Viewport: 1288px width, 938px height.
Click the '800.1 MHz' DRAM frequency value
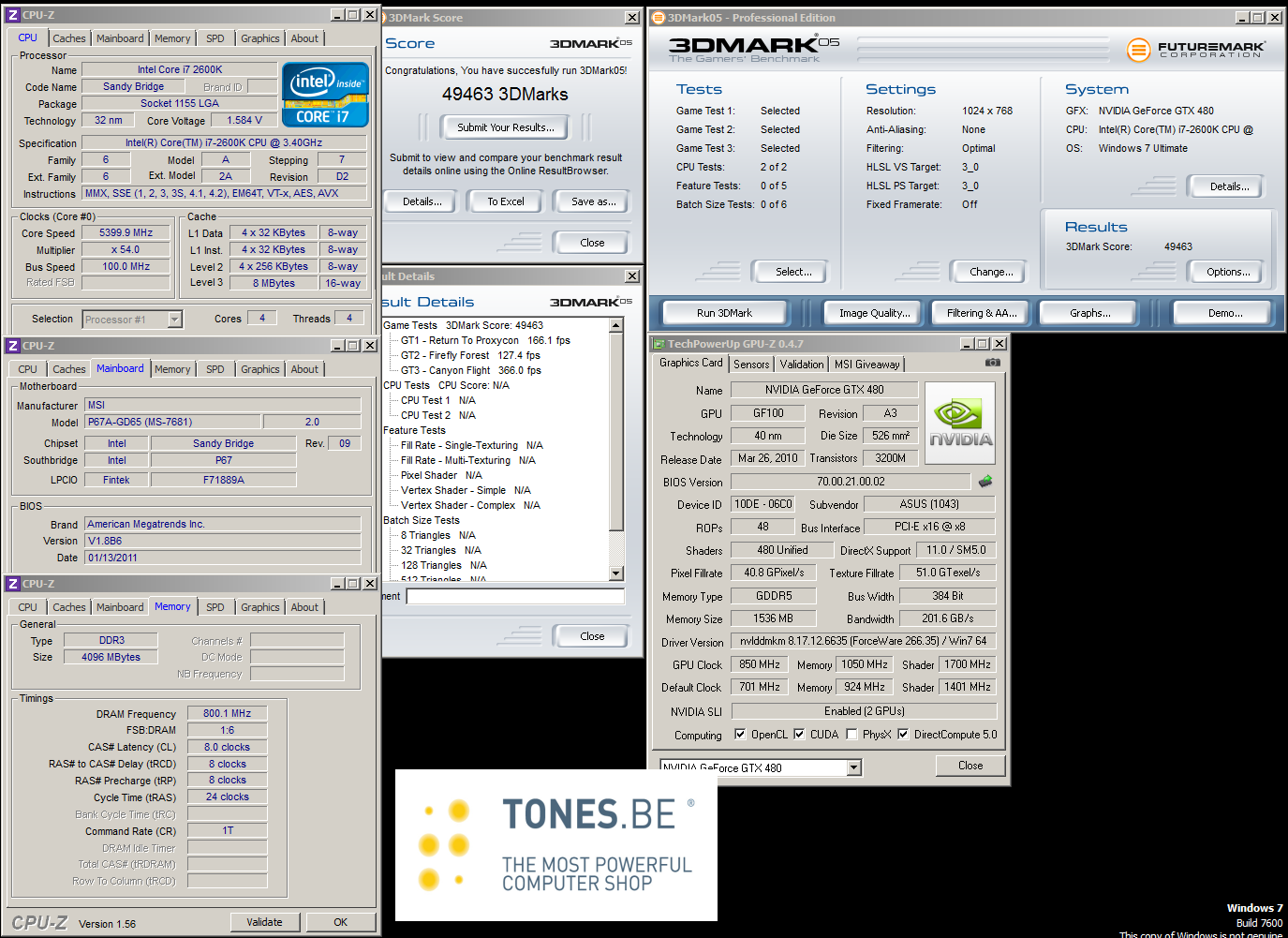(228, 713)
